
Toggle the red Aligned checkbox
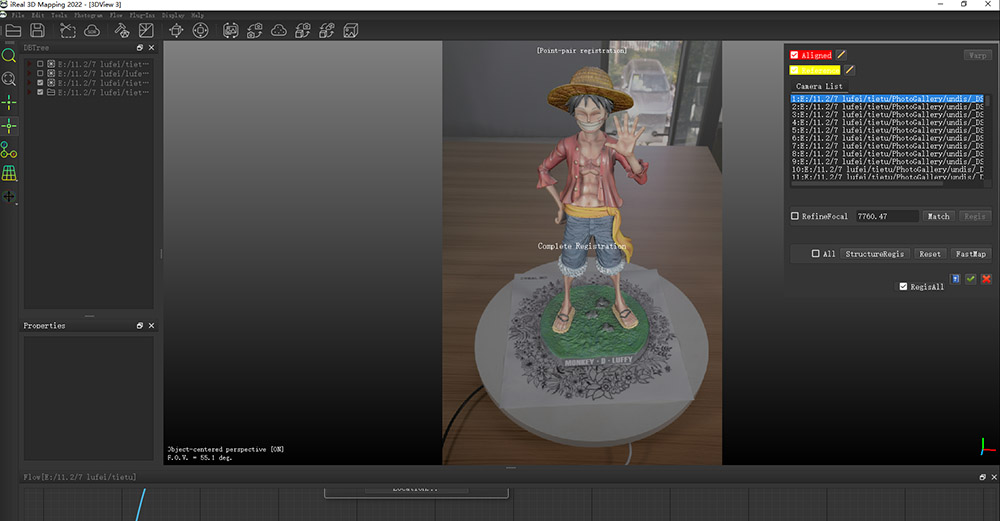[794, 55]
